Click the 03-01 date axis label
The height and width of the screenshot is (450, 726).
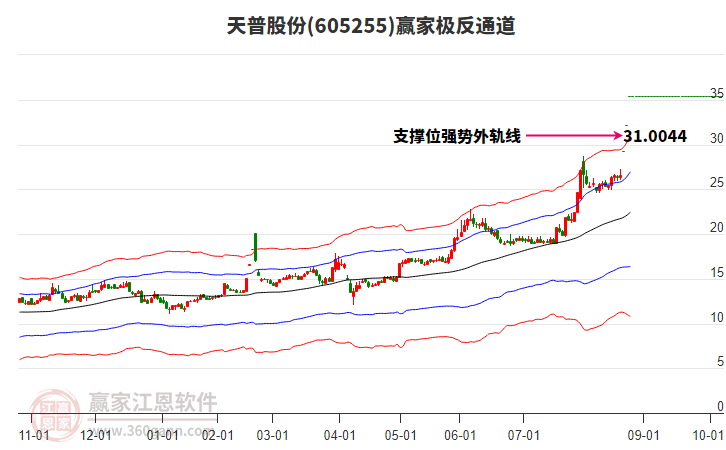click(273, 435)
